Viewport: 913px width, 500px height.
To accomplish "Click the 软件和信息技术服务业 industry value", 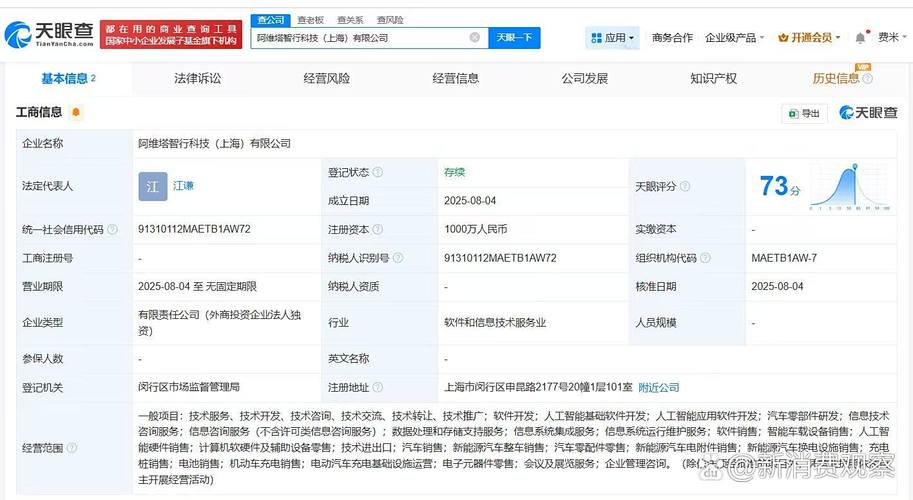I will tap(495, 322).
